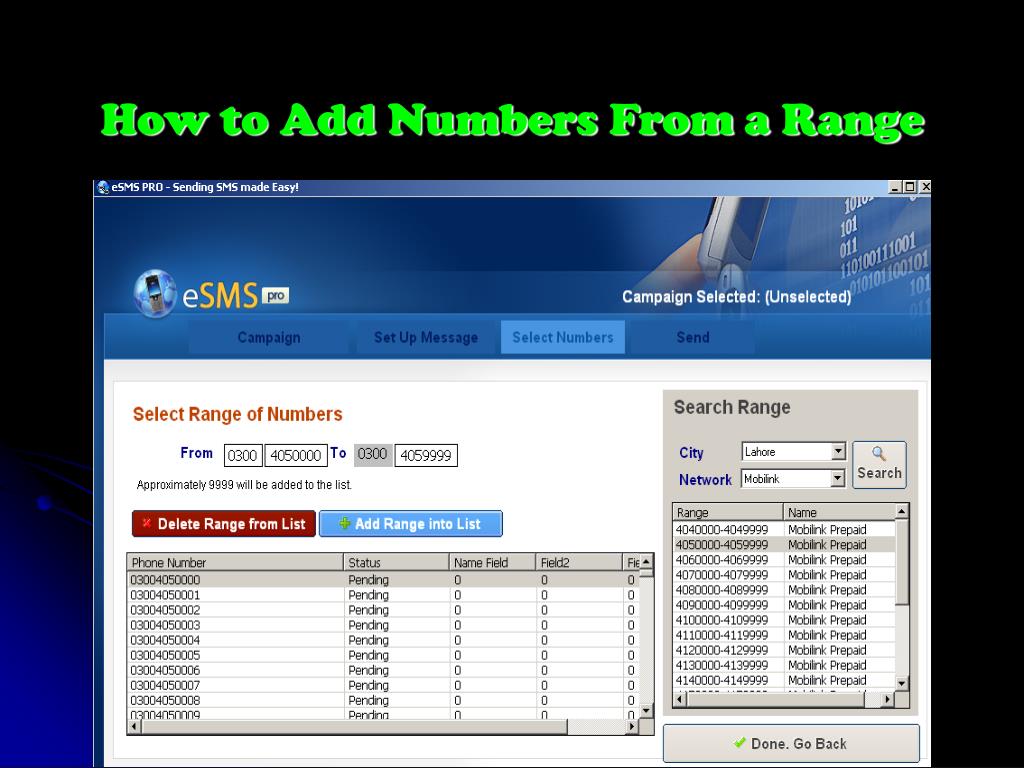Select range 4050000-4059999
The image size is (1024, 768).
point(784,545)
